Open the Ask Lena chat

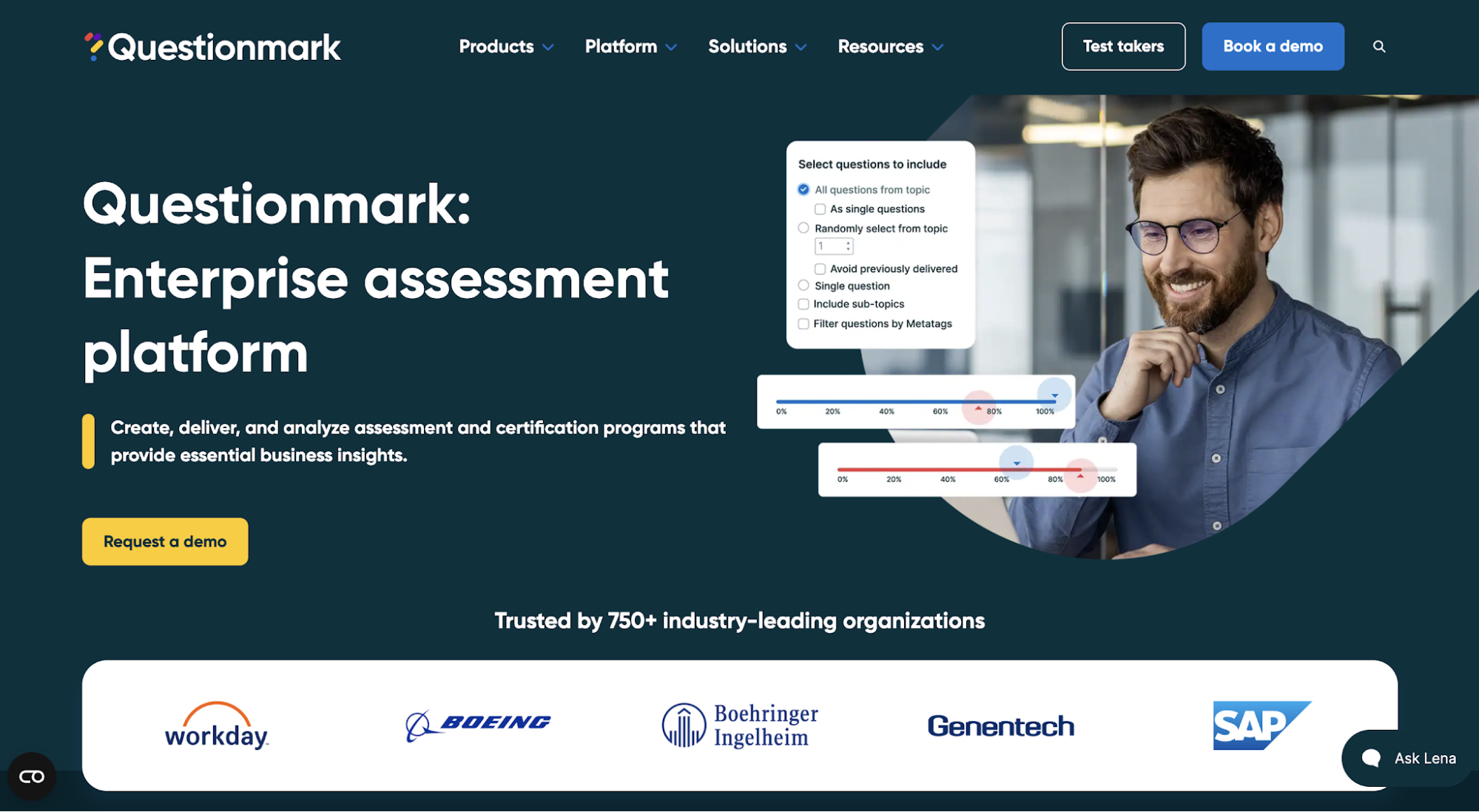[1409, 758]
